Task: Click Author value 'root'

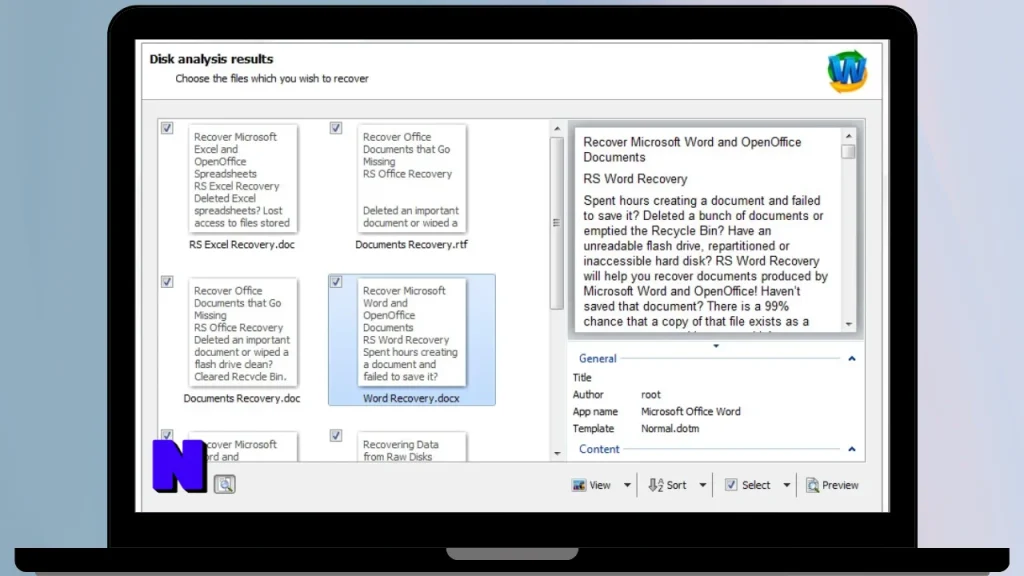Action: click(650, 394)
